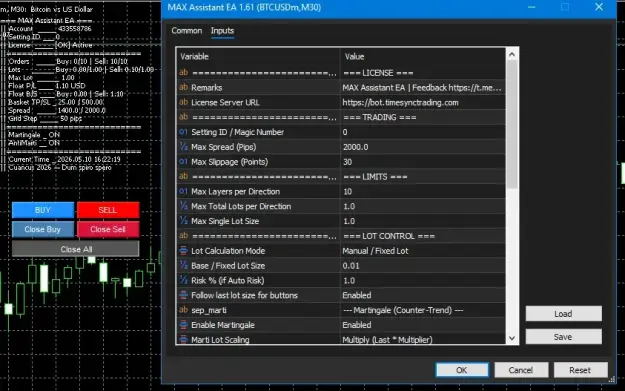Edit the Max Single Lot Size value
625x391 pixels.
click(x=423, y=221)
